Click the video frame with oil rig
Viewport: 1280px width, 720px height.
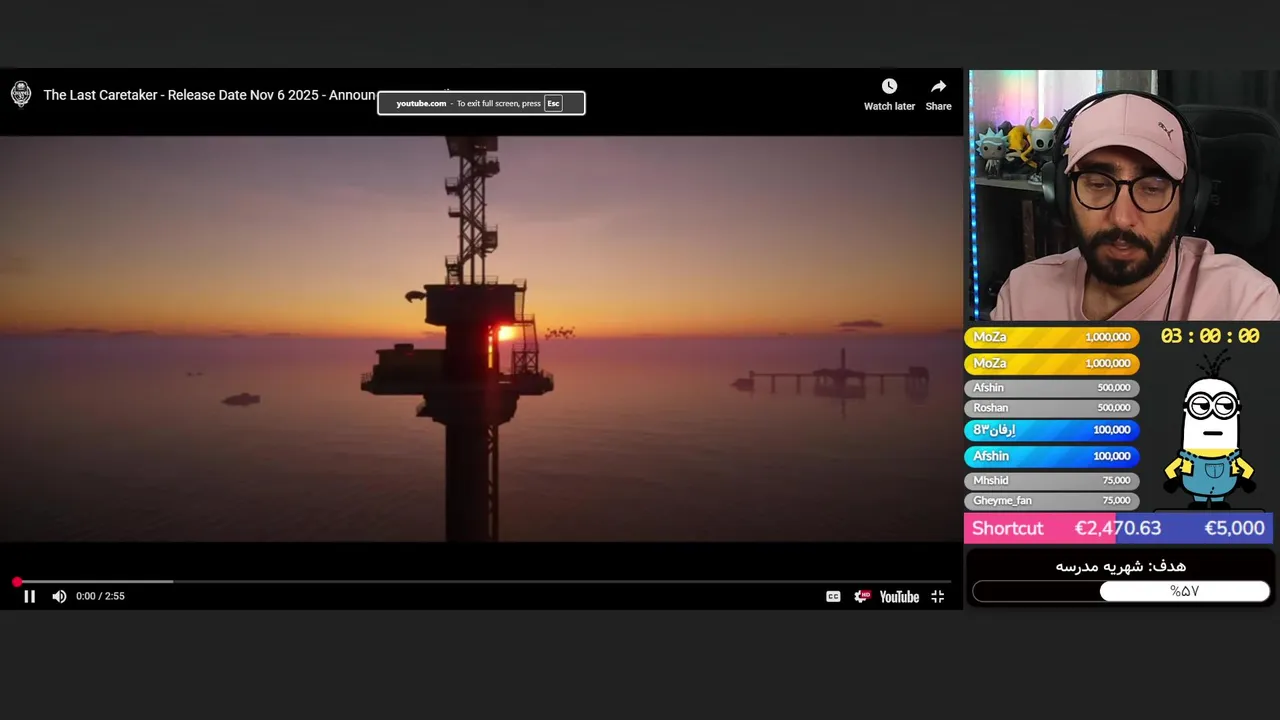[x=481, y=338]
